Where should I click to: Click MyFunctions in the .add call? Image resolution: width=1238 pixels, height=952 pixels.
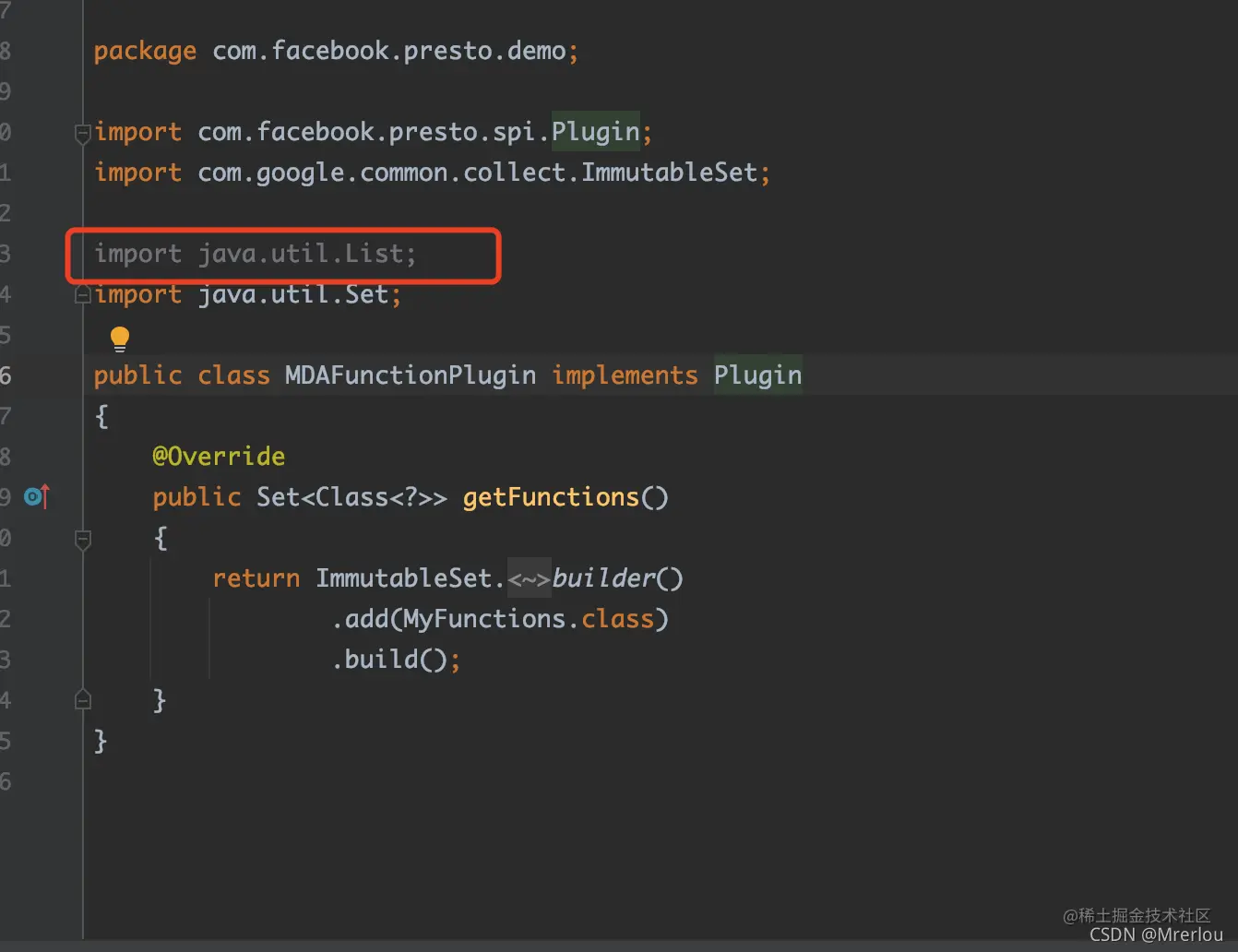(x=484, y=619)
